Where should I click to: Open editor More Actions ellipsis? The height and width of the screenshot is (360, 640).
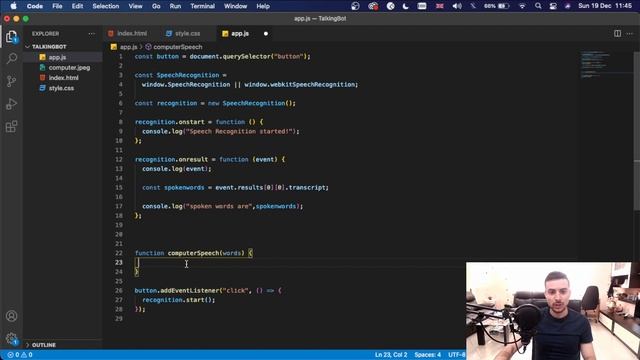click(x=629, y=33)
